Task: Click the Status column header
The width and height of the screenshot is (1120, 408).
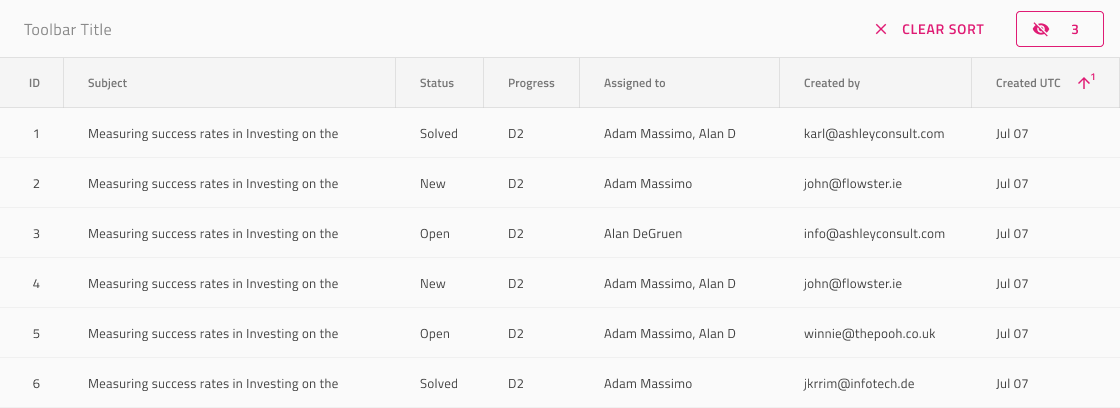Action: pyautogui.click(x=436, y=83)
